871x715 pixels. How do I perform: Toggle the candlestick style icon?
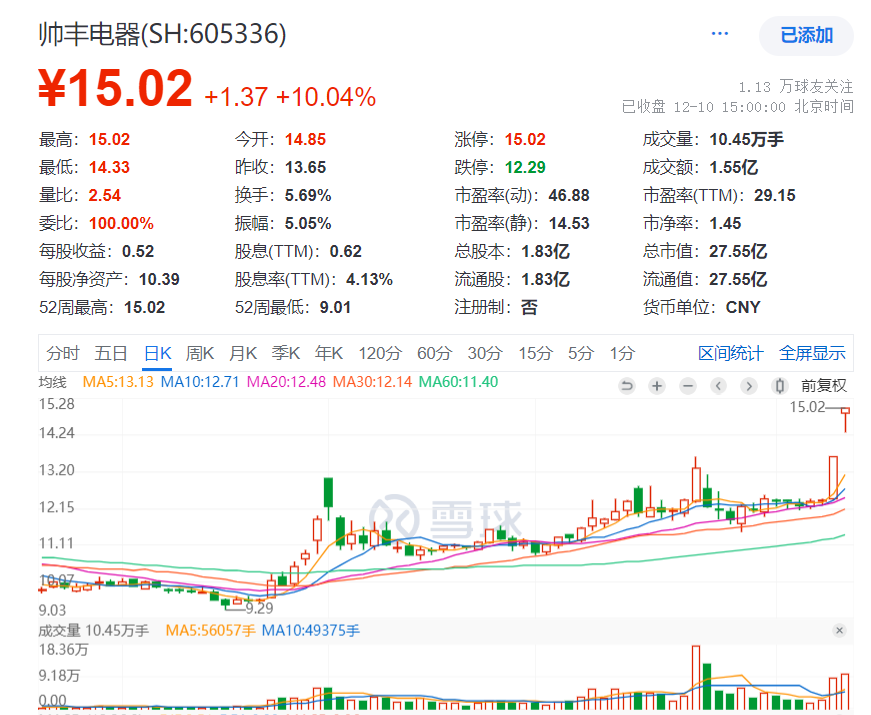[x=779, y=386]
